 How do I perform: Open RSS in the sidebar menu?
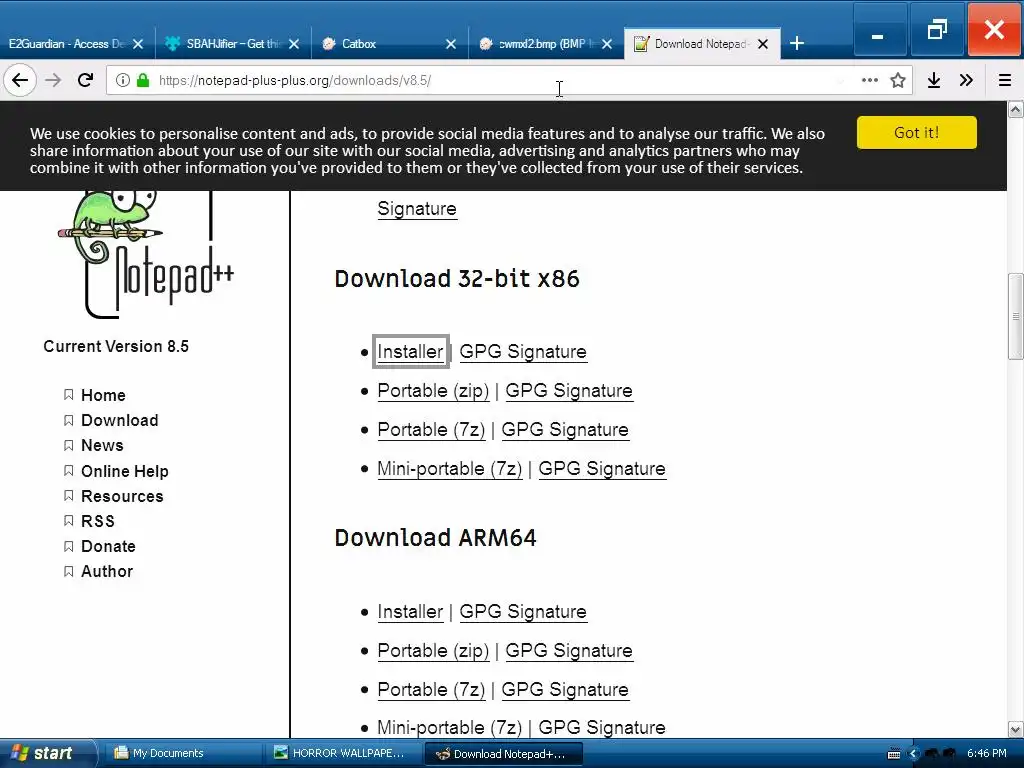tap(98, 521)
